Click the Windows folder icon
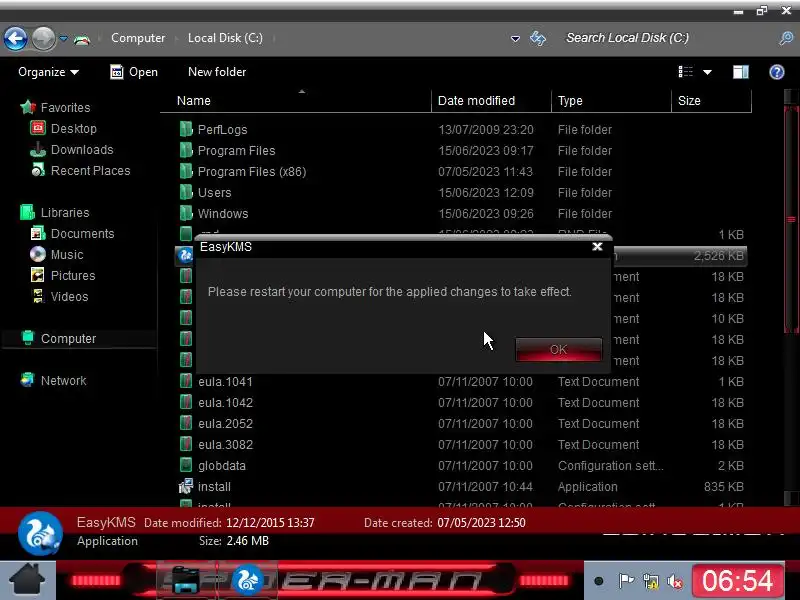800x600 pixels. [x=186, y=213]
